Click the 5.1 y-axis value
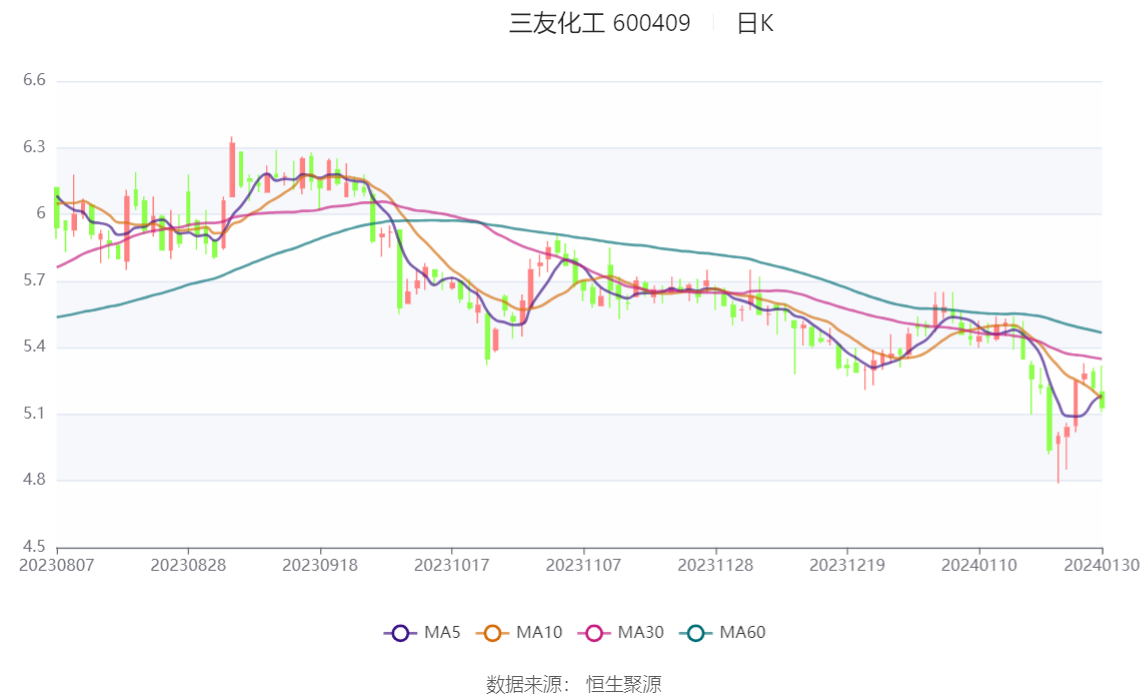 [x=34, y=413]
